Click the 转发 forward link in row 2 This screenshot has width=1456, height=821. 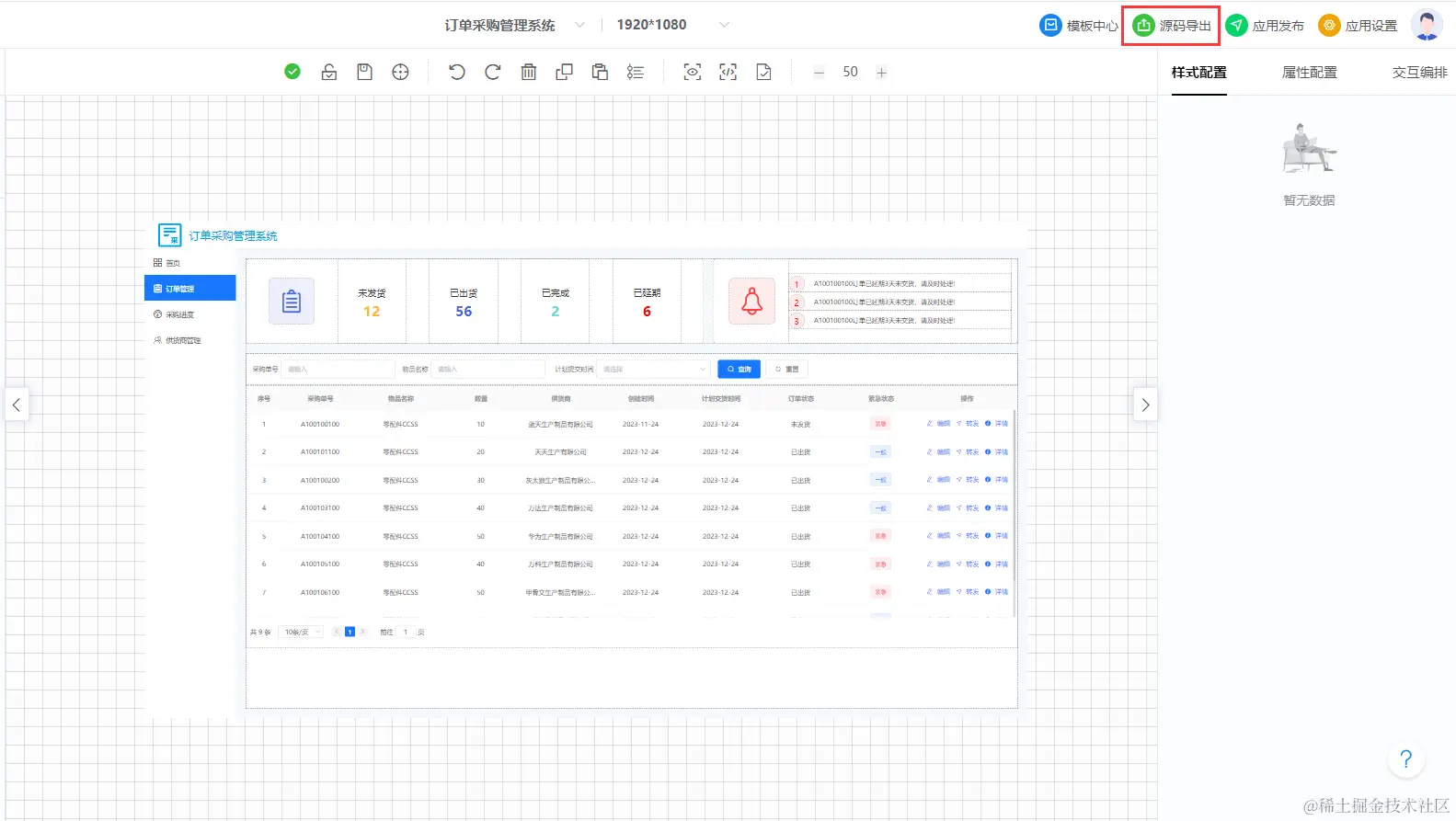[x=968, y=452]
